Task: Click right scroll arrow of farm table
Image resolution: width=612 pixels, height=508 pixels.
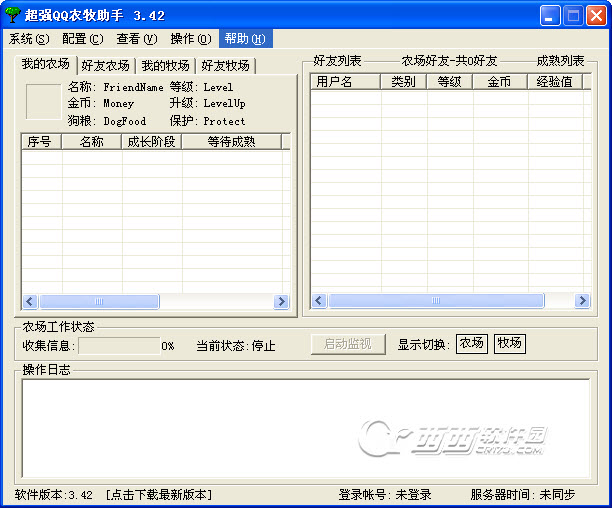Action: pyautogui.click(x=281, y=302)
